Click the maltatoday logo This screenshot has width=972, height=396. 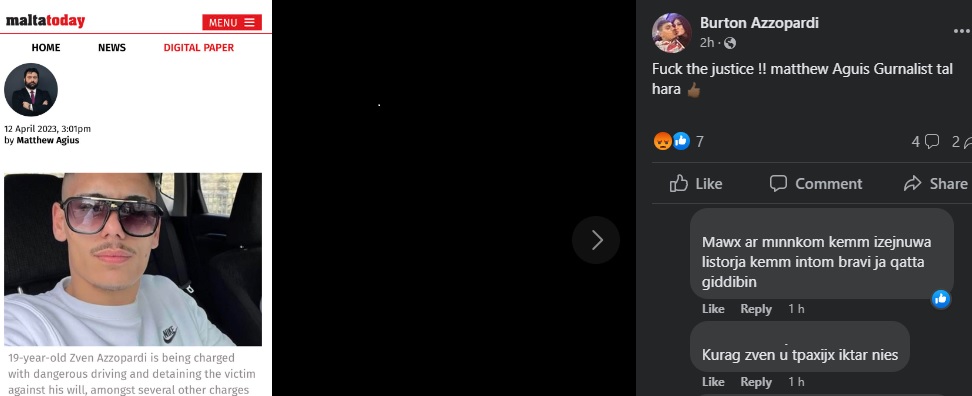45,21
